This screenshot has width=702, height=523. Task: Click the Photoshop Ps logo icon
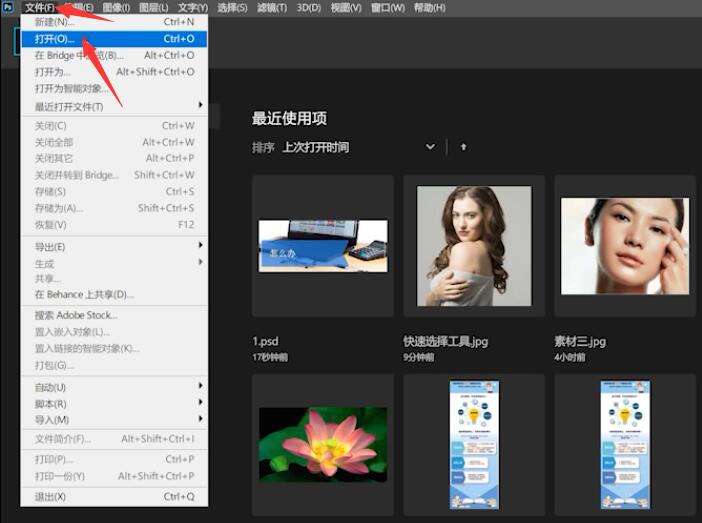[9, 8]
